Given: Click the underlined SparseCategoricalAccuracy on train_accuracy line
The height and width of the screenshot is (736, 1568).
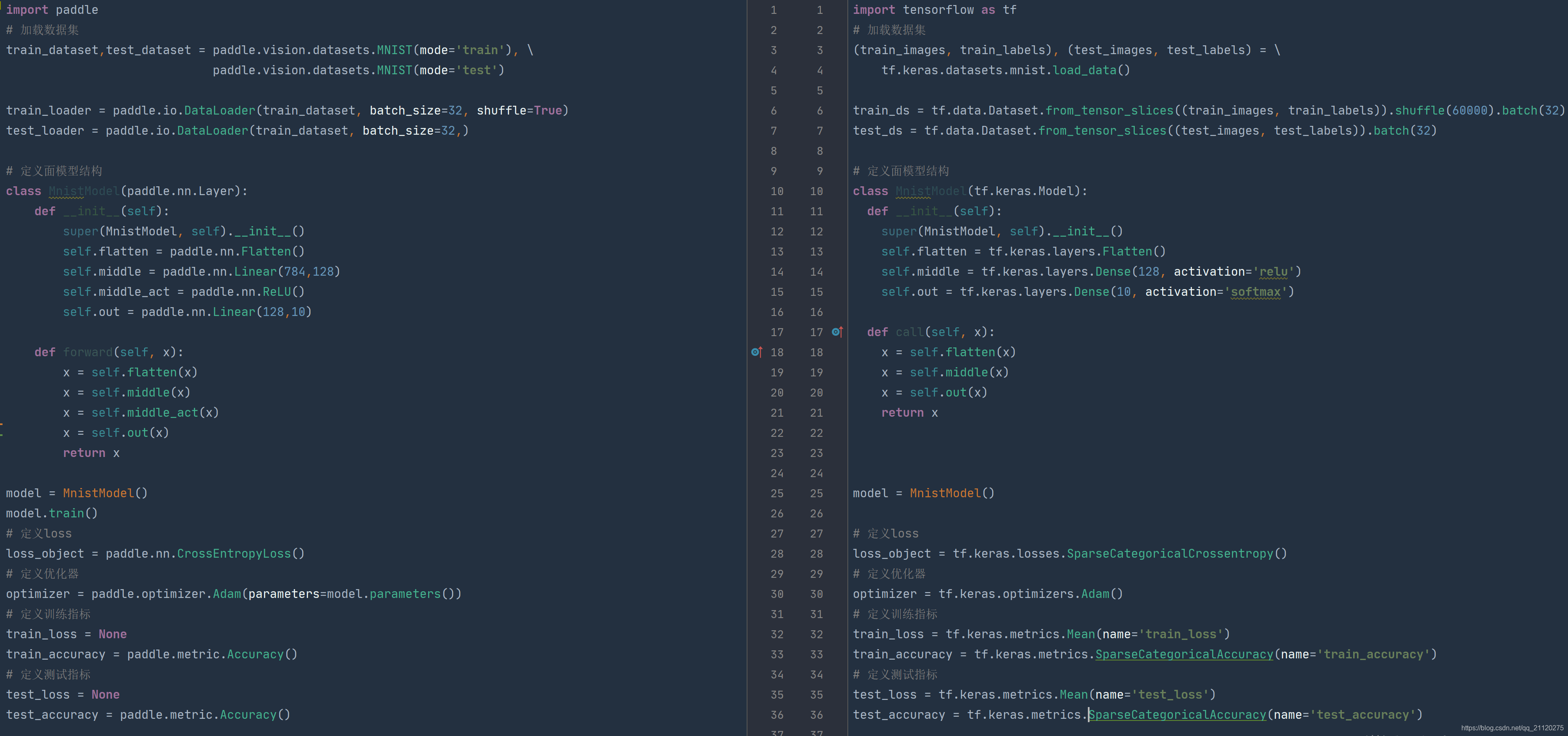Looking at the screenshot, I should pos(1184,655).
